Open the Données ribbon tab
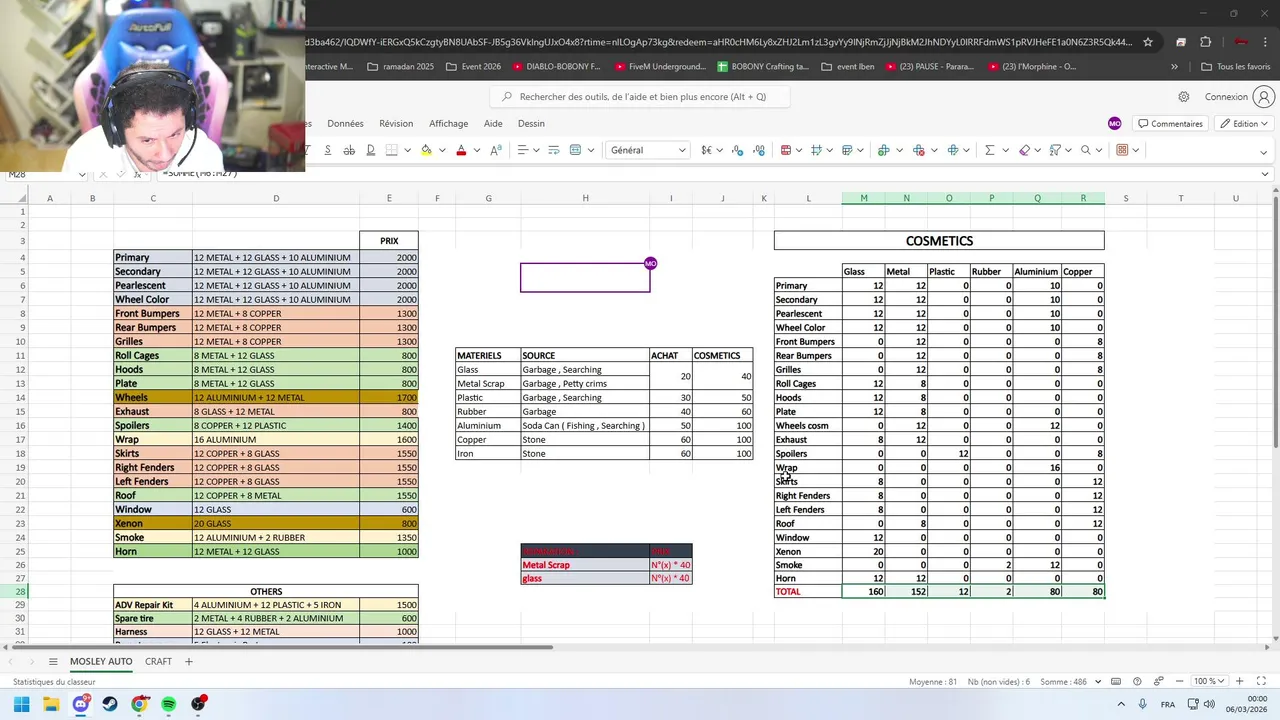 click(345, 124)
